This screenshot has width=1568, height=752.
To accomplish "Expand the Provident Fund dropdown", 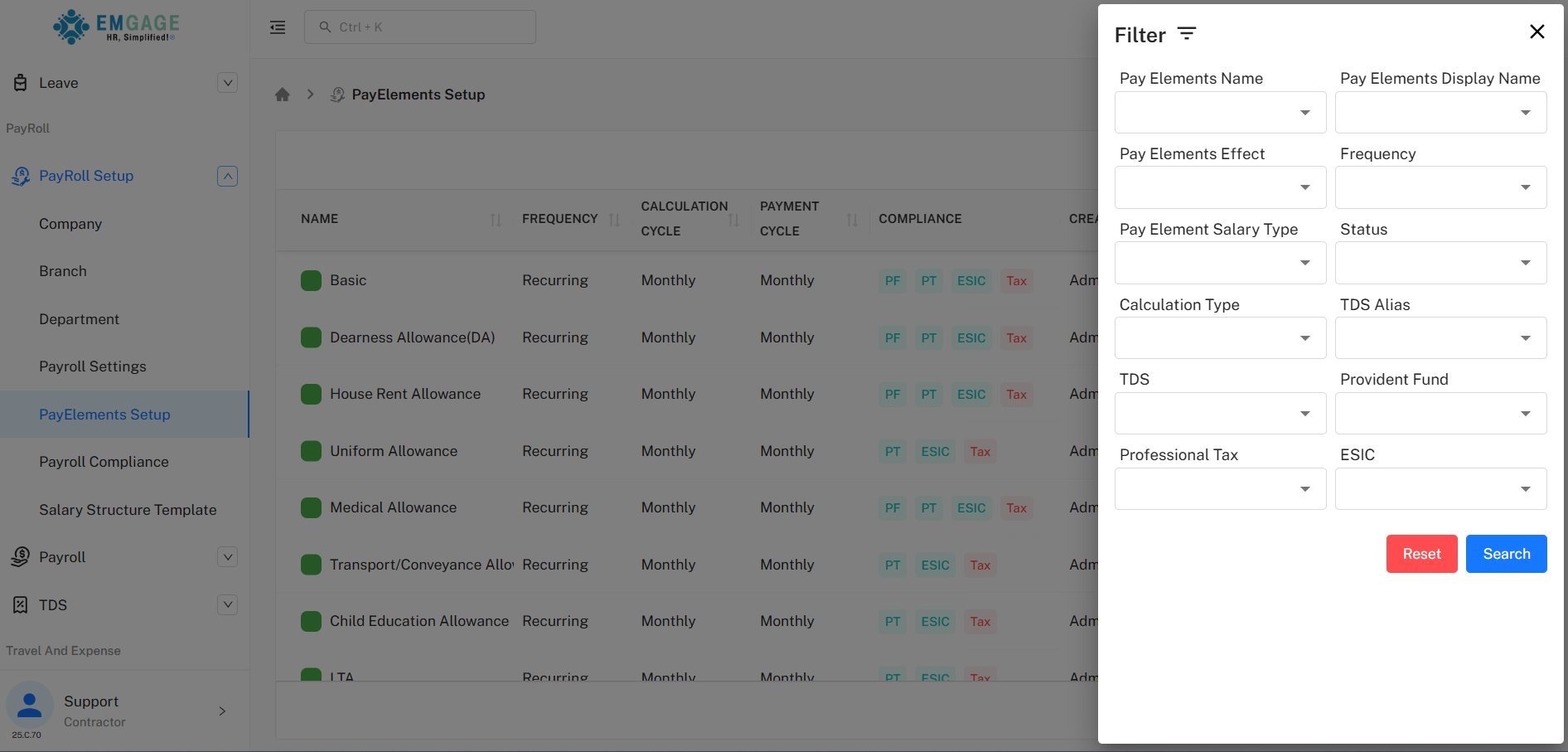I will tap(1440, 414).
